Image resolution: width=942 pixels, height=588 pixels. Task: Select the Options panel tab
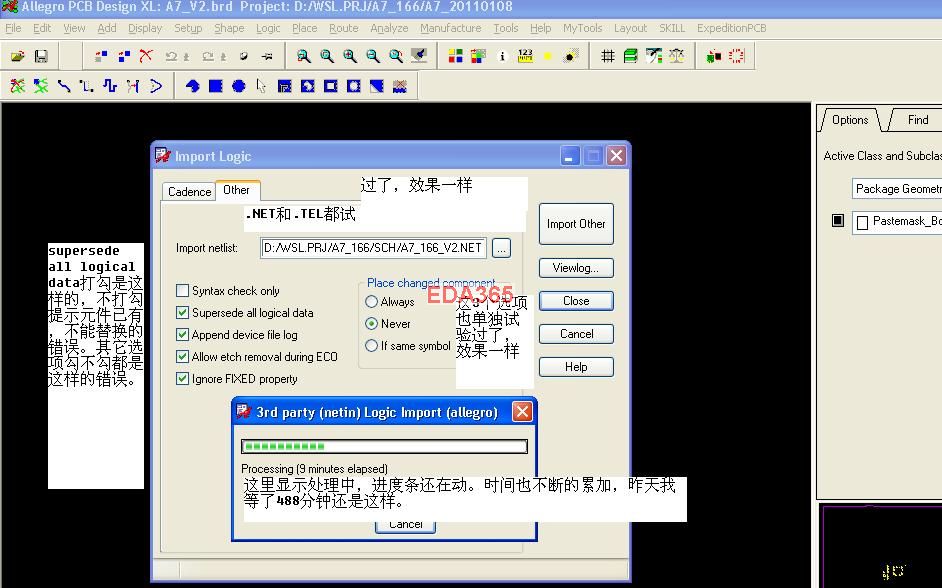(849, 120)
